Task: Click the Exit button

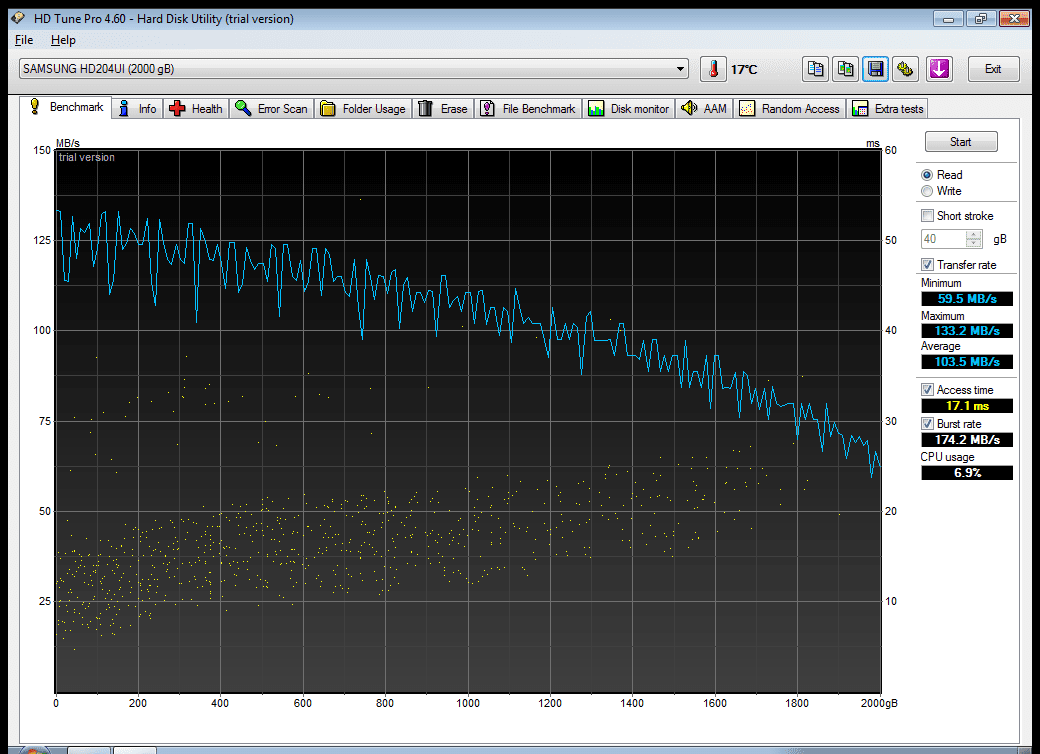Action: point(993,69)
